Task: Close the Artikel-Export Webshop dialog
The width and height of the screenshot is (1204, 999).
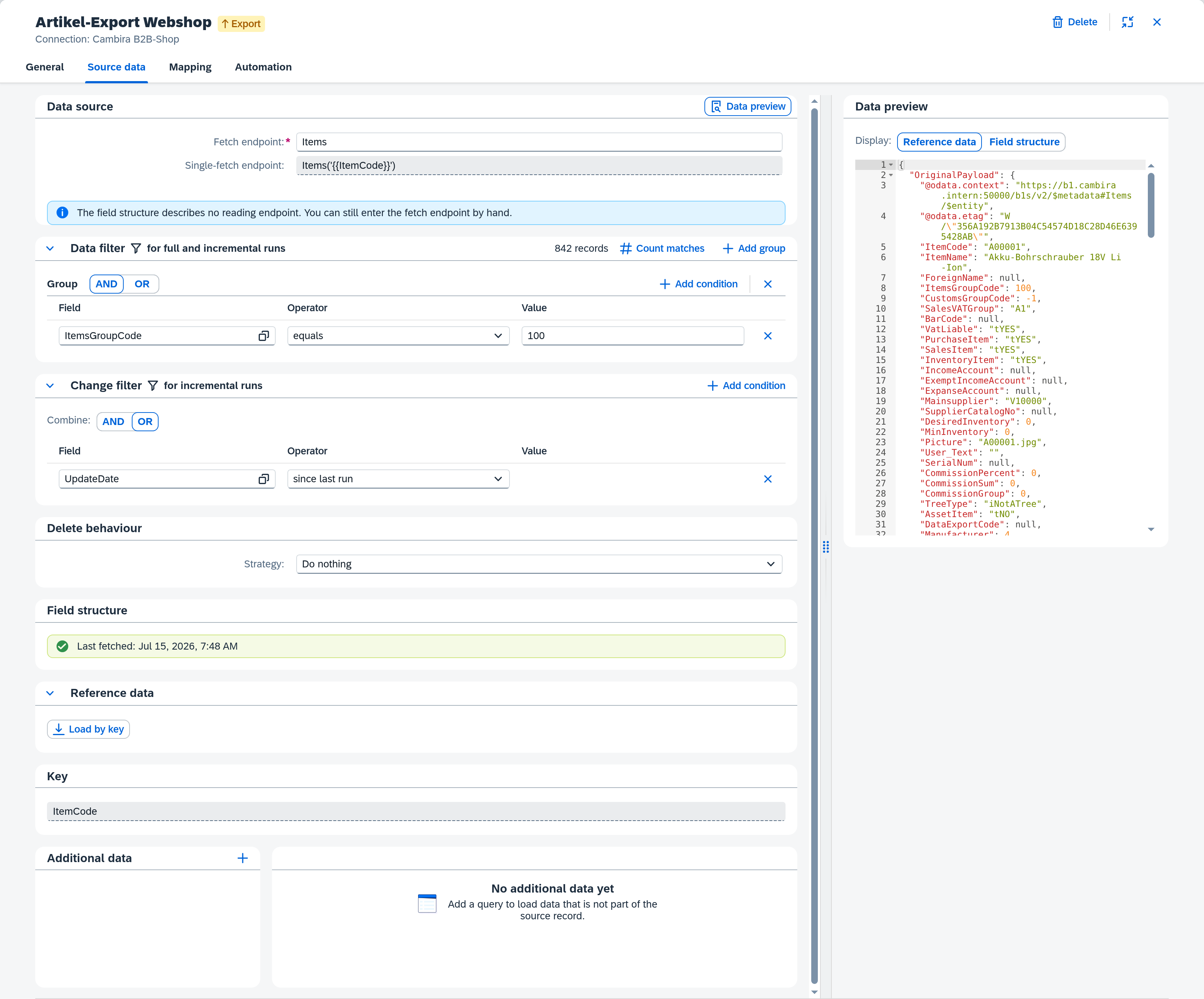Action: (1156, 22)
